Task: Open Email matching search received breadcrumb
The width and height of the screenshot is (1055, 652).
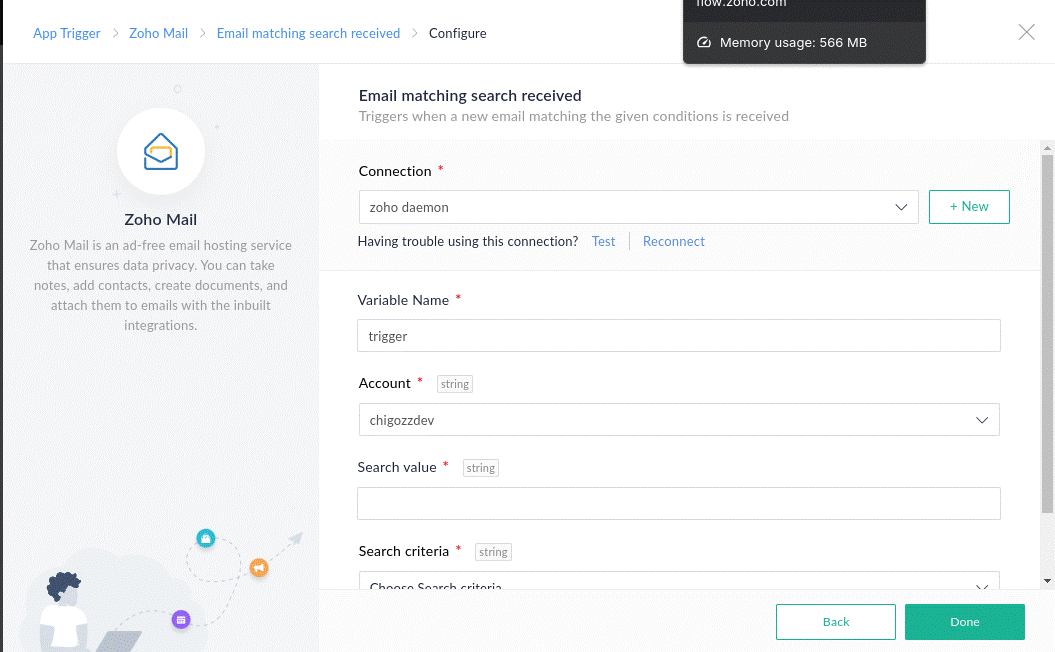Action: [x=308, y=33]
